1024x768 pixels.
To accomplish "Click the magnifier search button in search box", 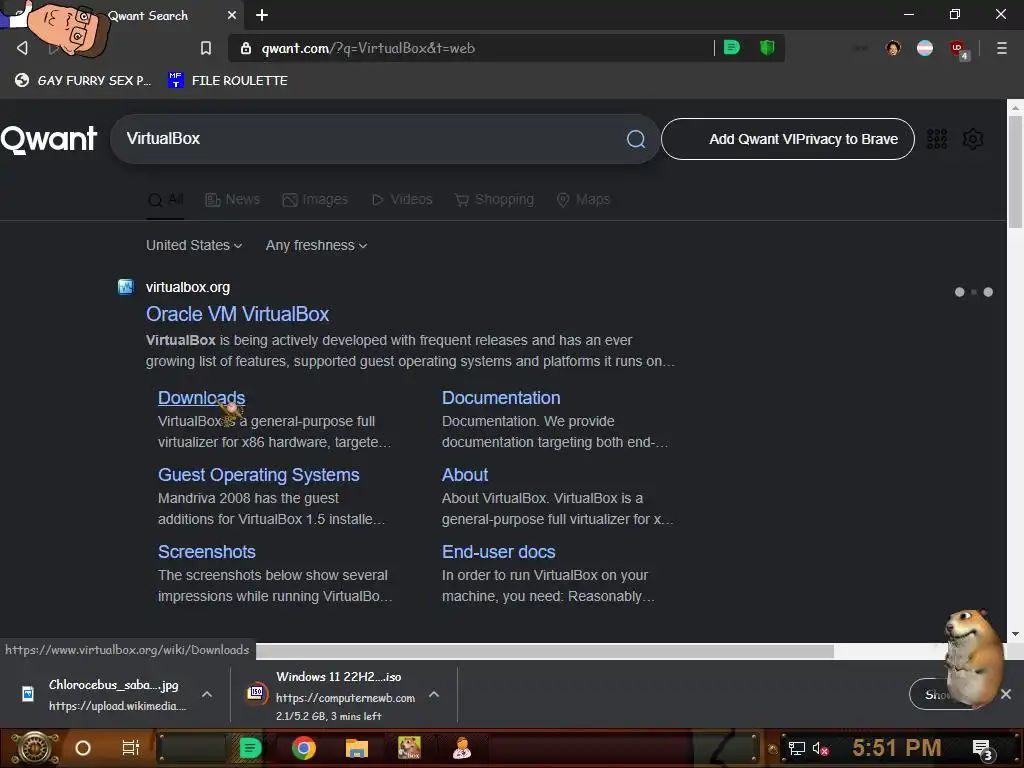I will coord(636,138).
